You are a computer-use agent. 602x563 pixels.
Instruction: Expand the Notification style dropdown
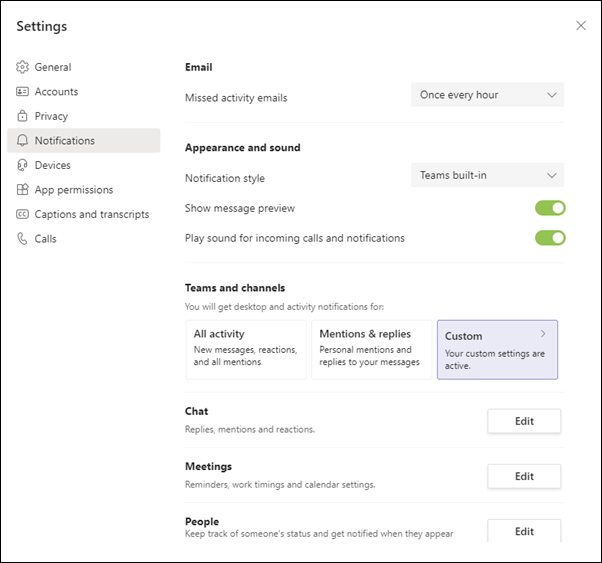point(487,175)
